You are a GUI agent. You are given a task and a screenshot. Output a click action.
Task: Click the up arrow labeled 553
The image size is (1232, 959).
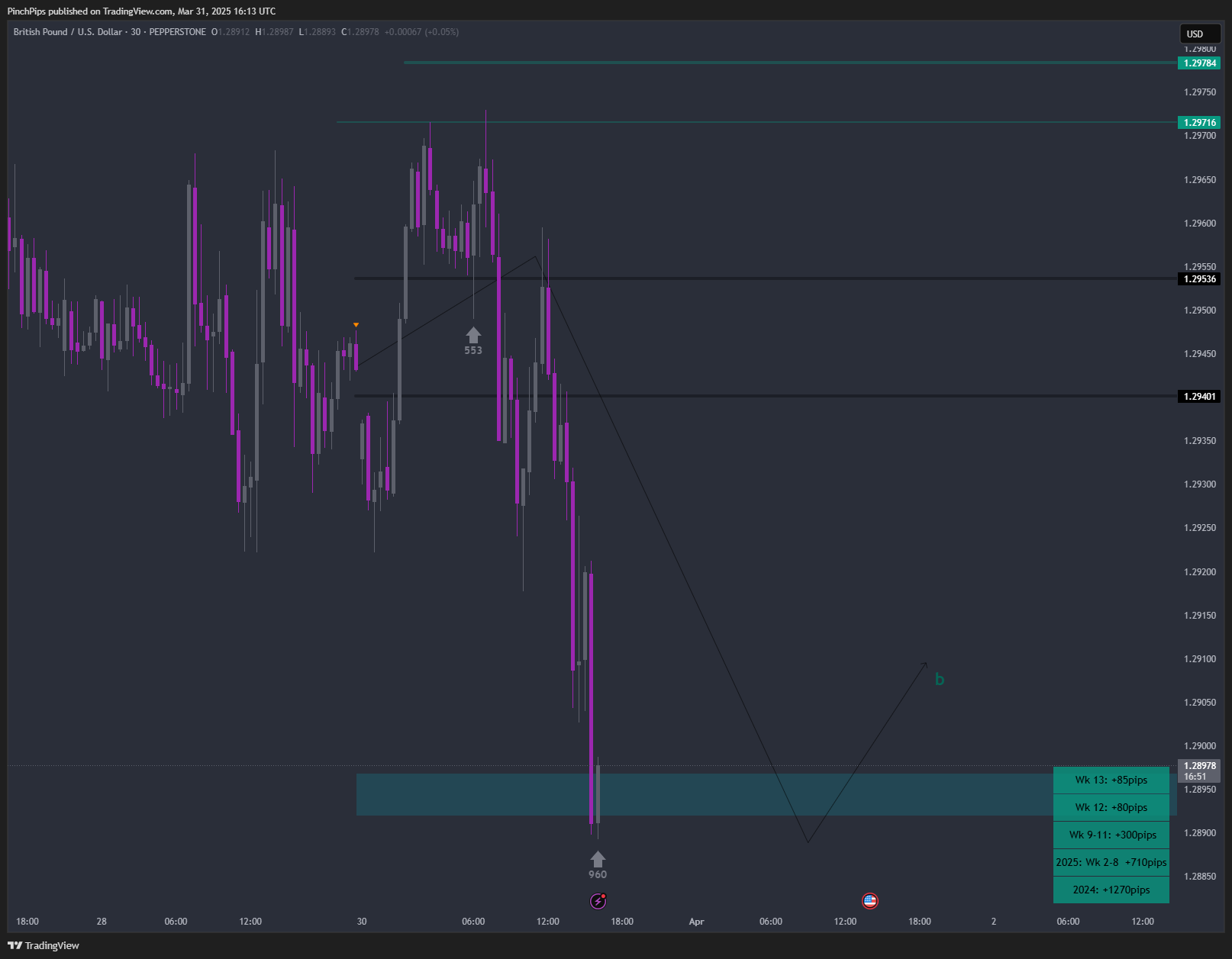pos(473,335)
